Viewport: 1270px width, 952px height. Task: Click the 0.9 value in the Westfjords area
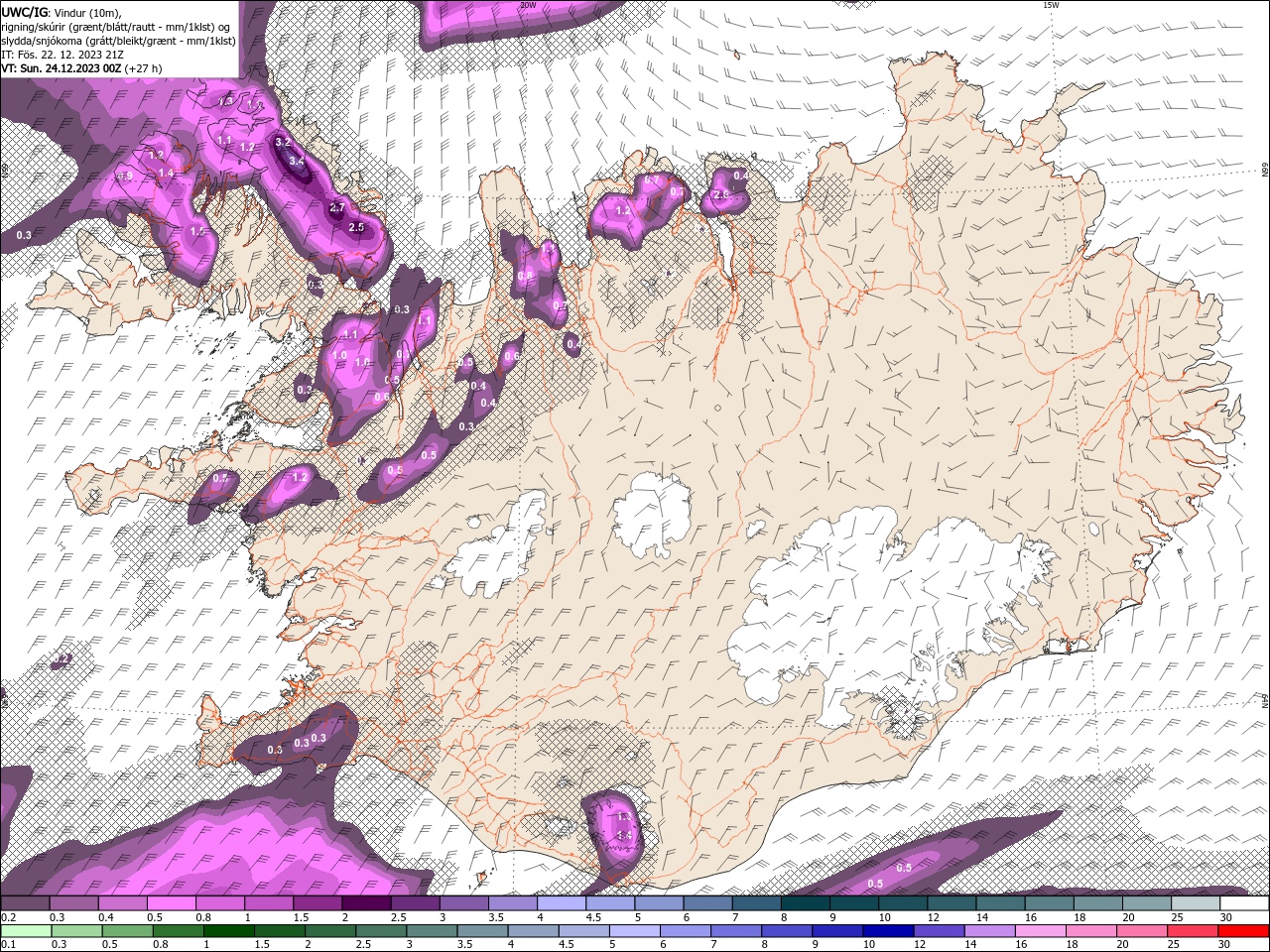pyautogui.click(x=125, y=176)
